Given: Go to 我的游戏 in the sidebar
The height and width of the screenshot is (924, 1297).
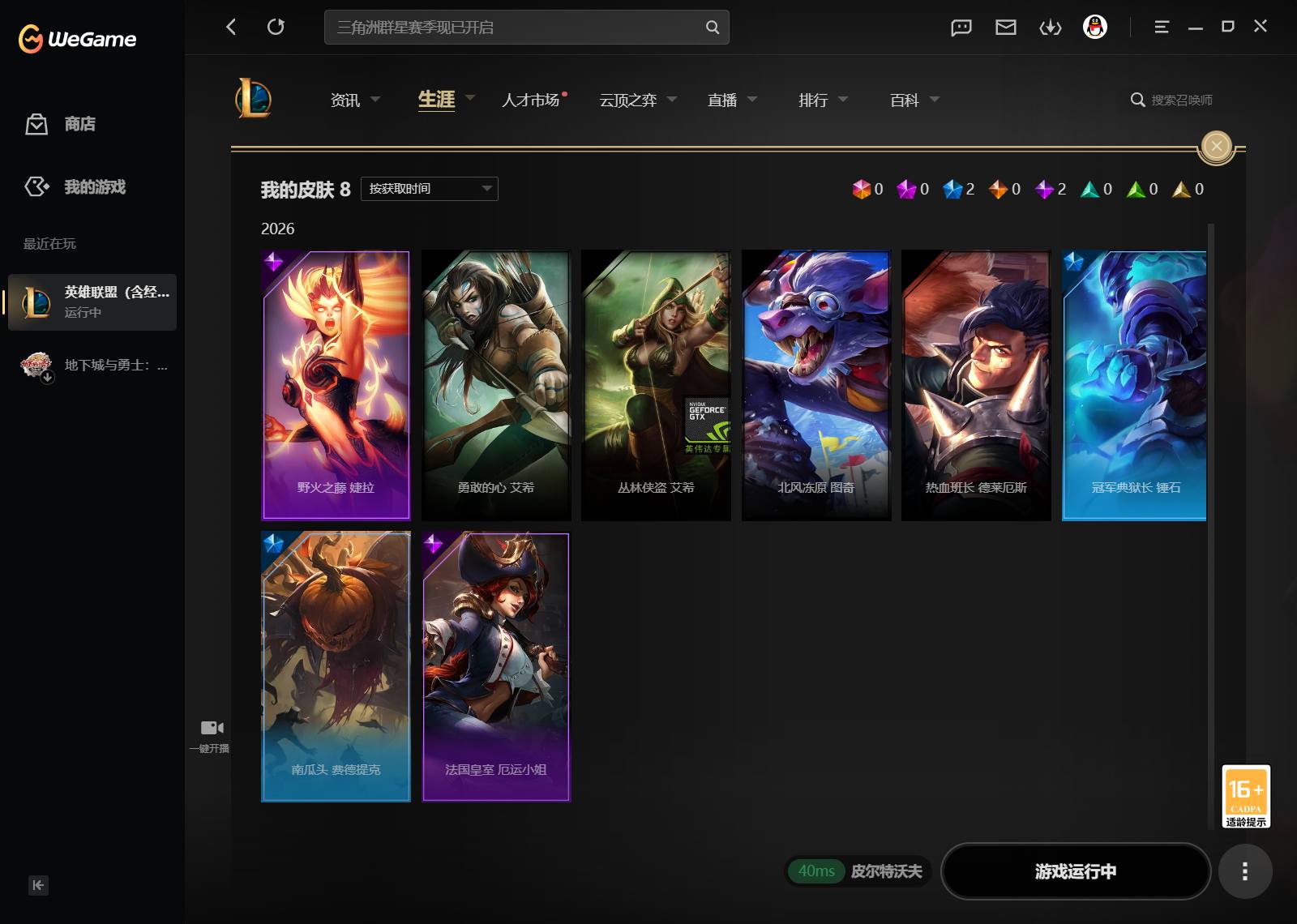Looking at the screenshot, I should click(95, 186).
